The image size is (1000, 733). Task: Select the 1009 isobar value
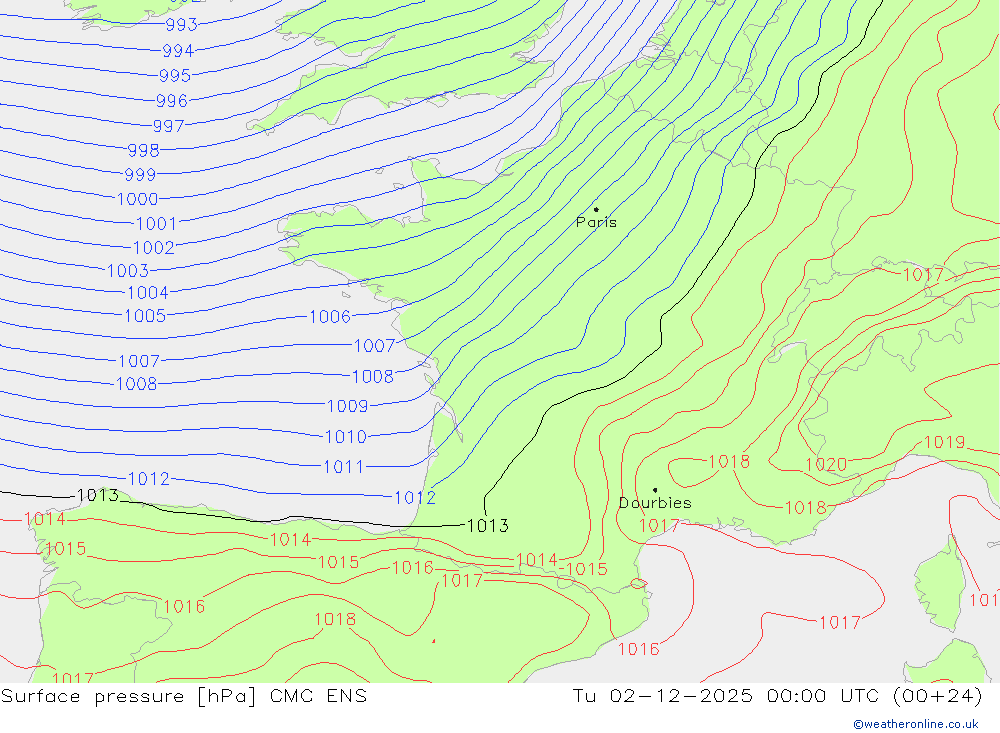click(348, 406)
